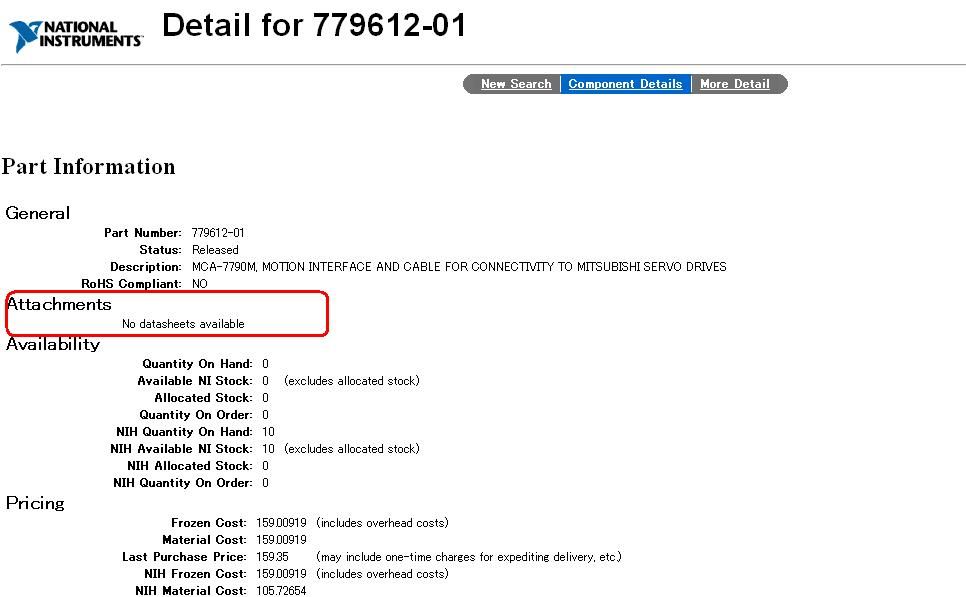Click the Material Cost value 159.00919
The width and height of the screenshot is (966, 597).
[x=281, y=540]
